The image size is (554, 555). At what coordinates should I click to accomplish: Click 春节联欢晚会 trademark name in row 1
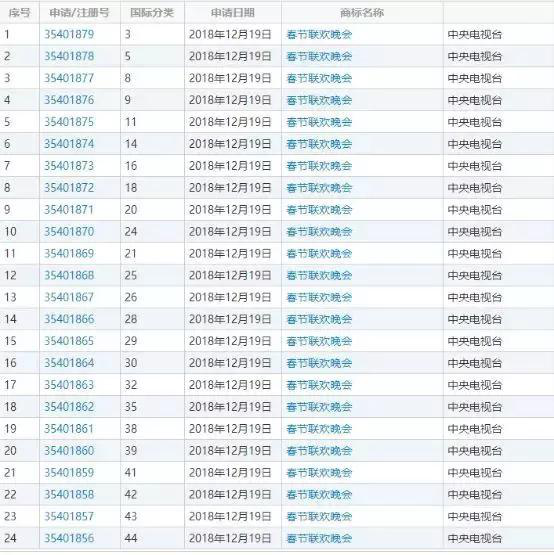(319, 35)
